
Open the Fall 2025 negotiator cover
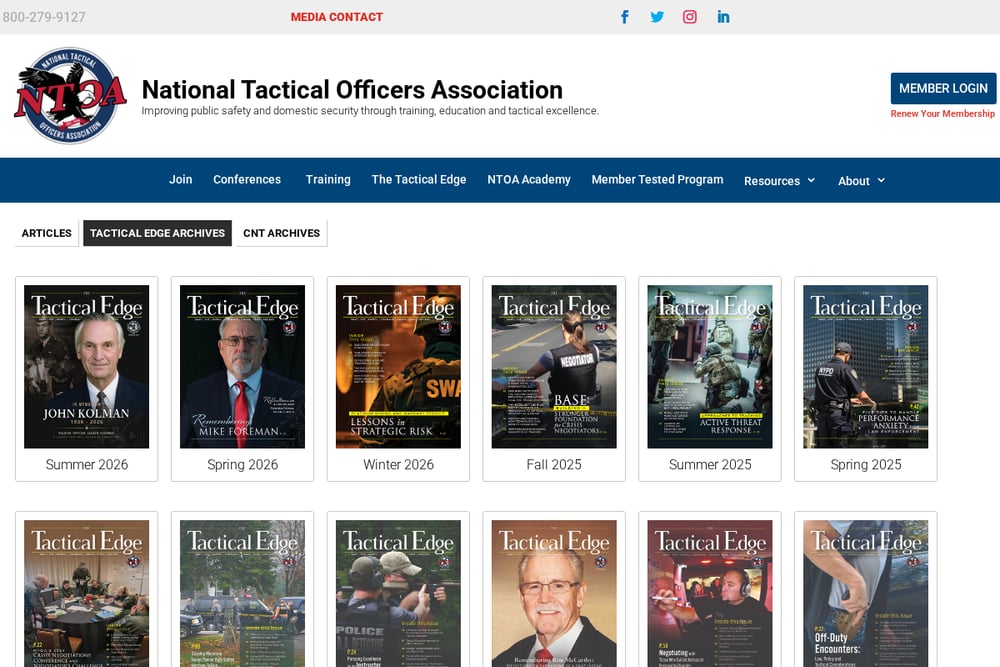tap(554, 367)
